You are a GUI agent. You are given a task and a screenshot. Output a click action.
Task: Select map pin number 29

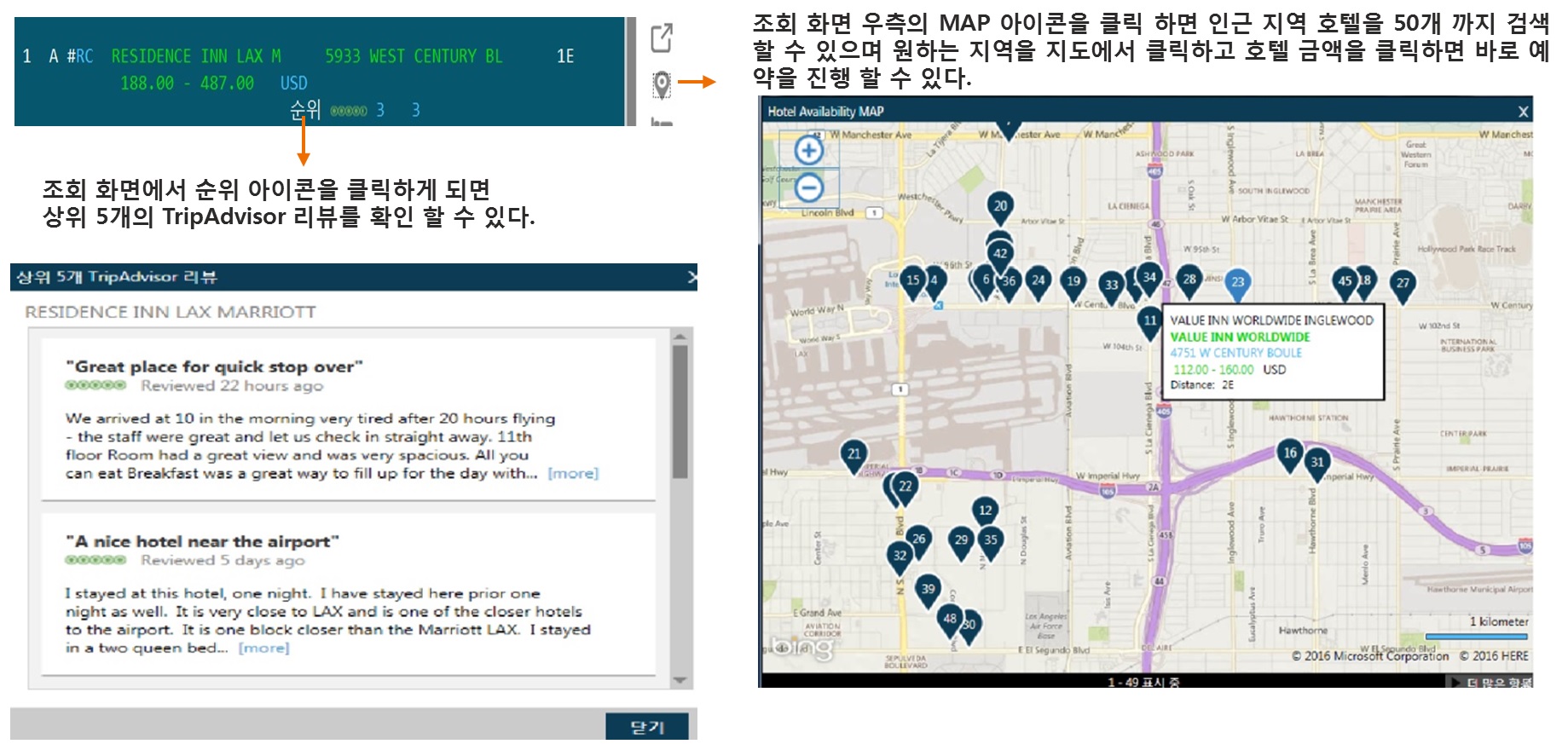[961, 542]
